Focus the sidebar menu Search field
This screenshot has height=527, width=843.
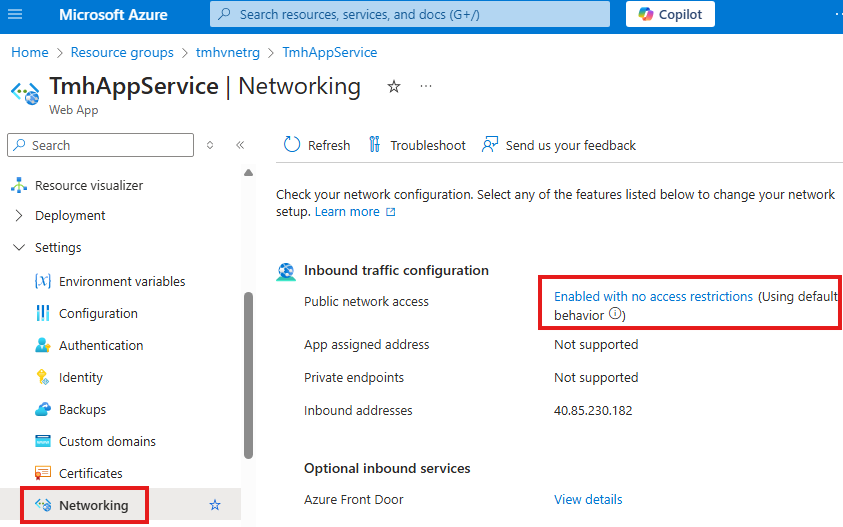coord(101,145)
